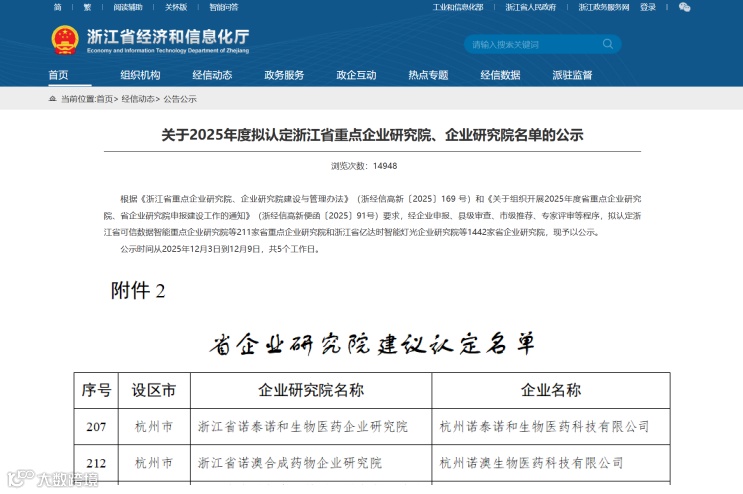Click the site title 浙江省经济和信息化厅
This screenshot has height=494, width=743.
pyautogui.click(x=168, y=36)
